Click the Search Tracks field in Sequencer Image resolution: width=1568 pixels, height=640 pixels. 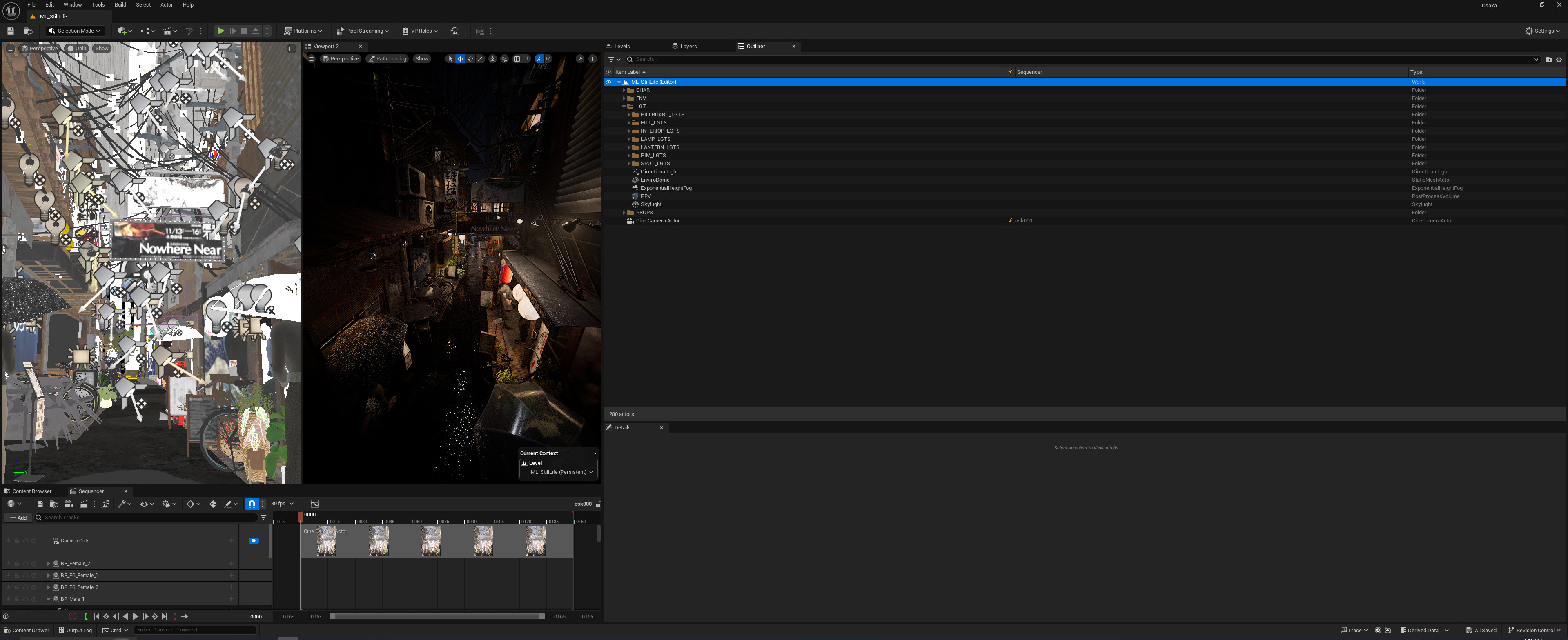(x=146, y=518)
